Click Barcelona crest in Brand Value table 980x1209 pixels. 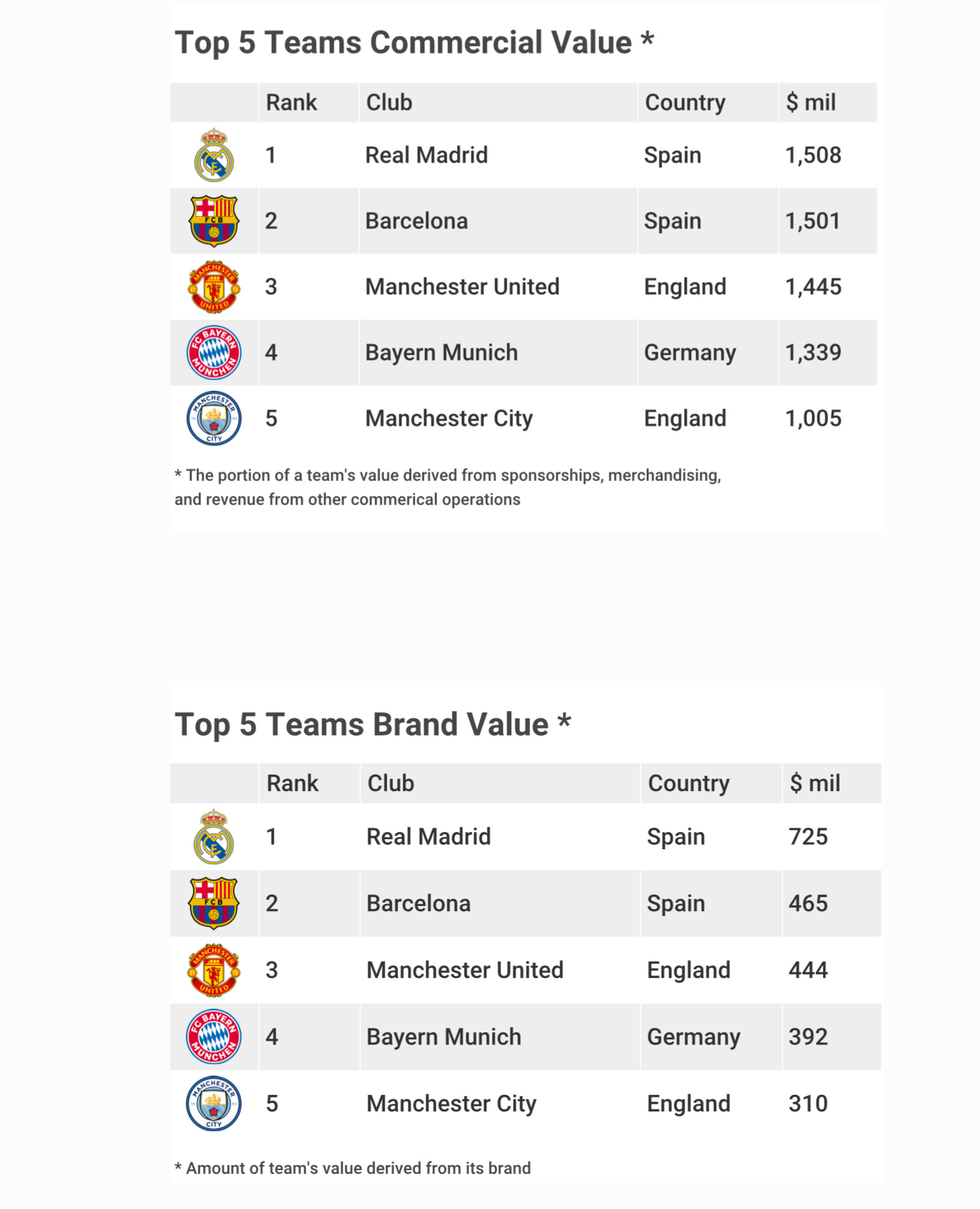pos(214,903)
